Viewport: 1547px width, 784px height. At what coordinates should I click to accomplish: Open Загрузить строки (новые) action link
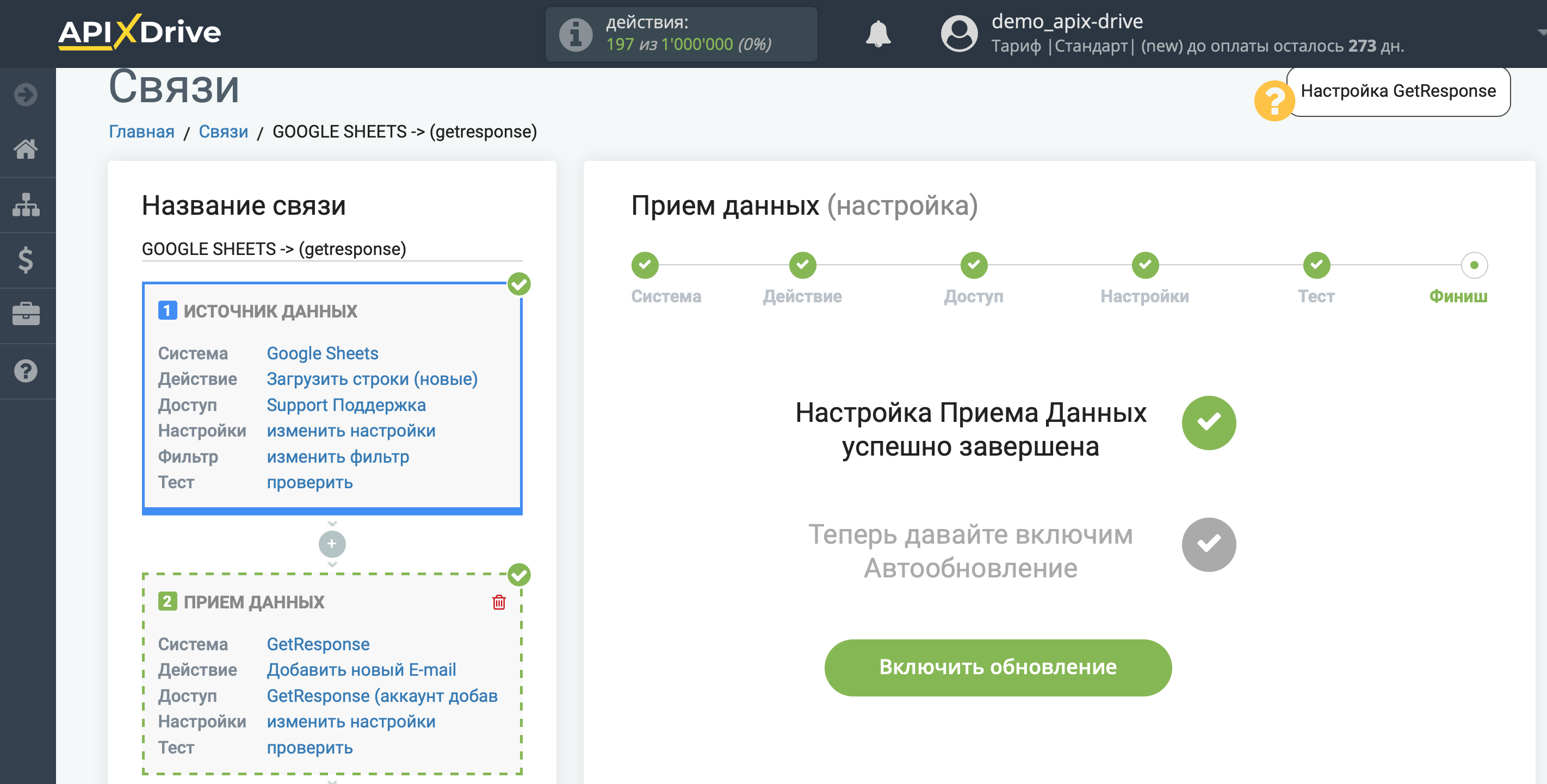click(373, 379)
